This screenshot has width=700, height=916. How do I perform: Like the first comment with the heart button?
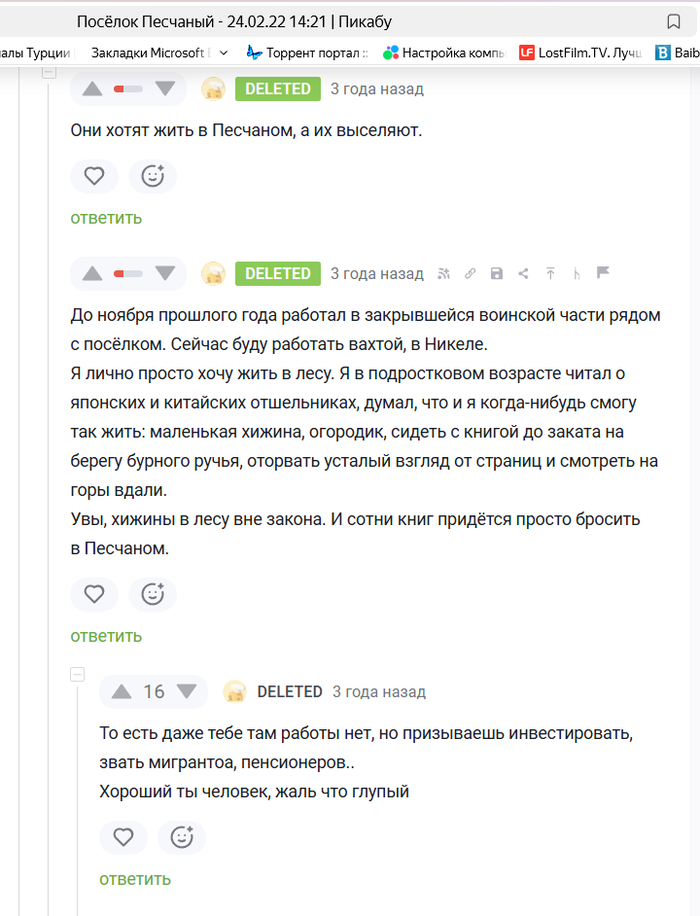(94, 176)
